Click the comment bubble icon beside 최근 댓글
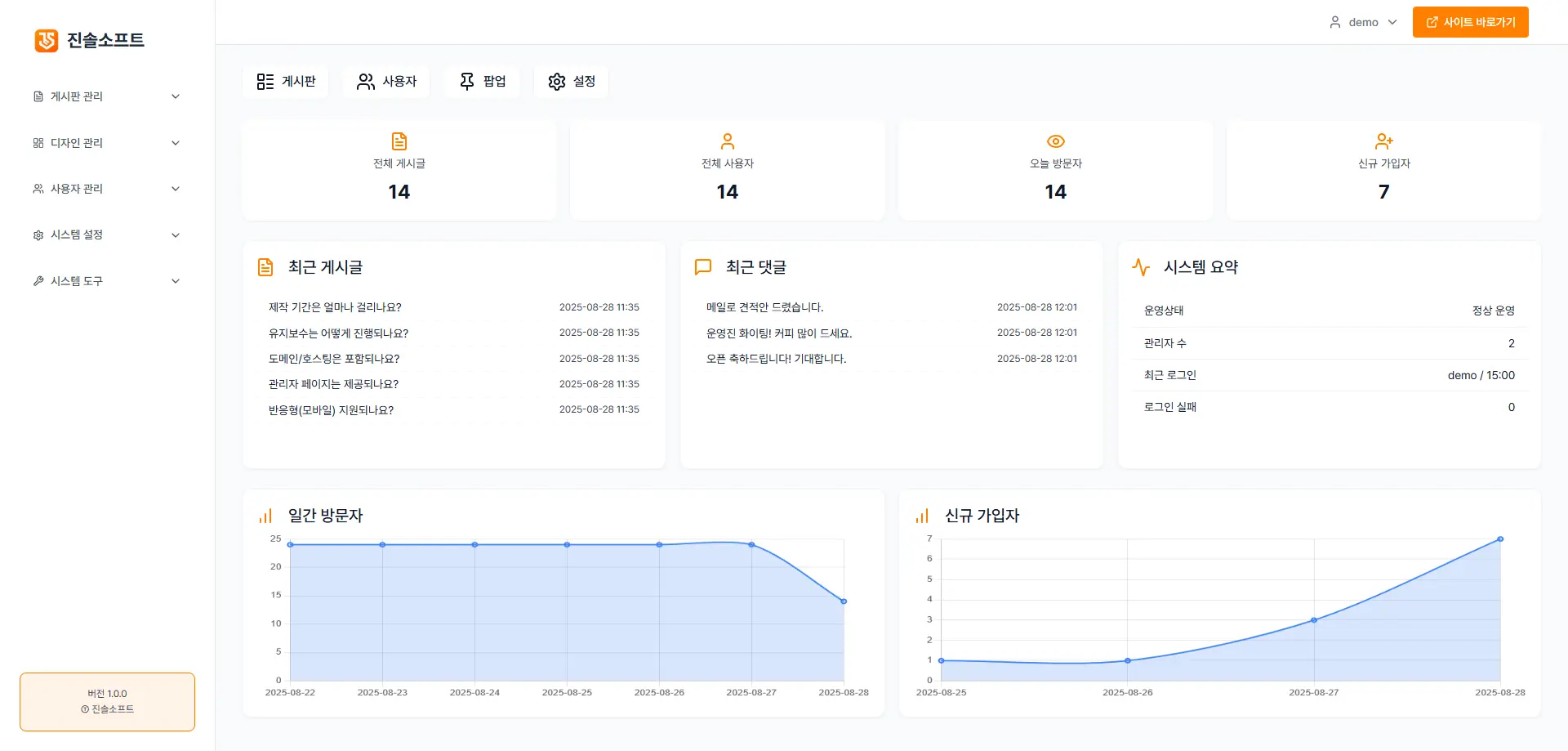This screenshot has height=751, width=1568. (704, 266)
